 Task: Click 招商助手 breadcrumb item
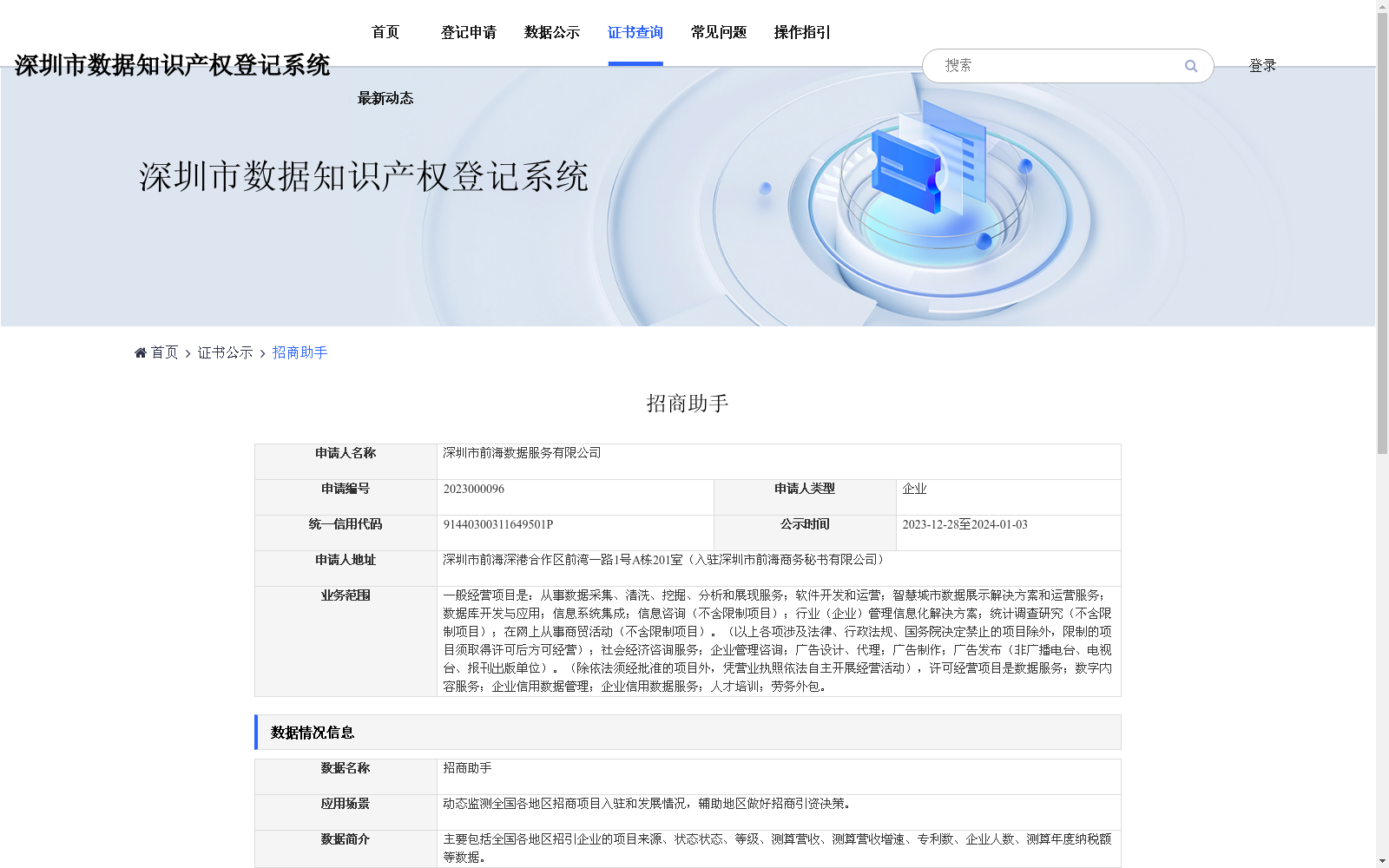pos(300,352)
